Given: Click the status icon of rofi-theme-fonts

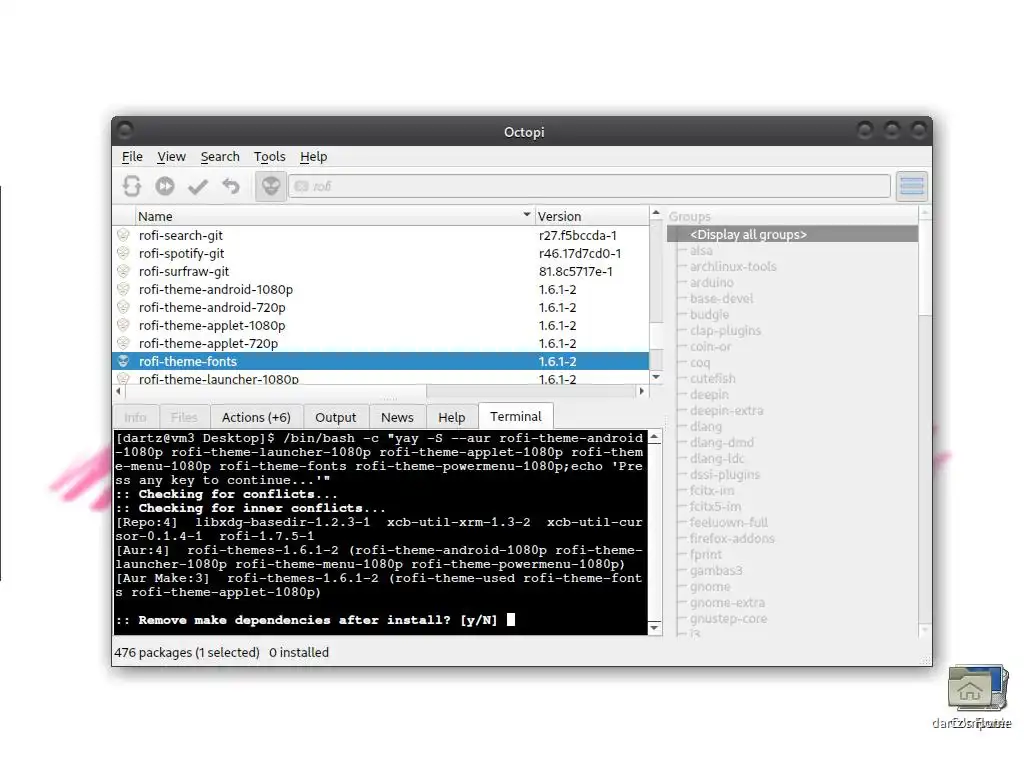Looking at the screenshot, I should click(x=123, y=360).
